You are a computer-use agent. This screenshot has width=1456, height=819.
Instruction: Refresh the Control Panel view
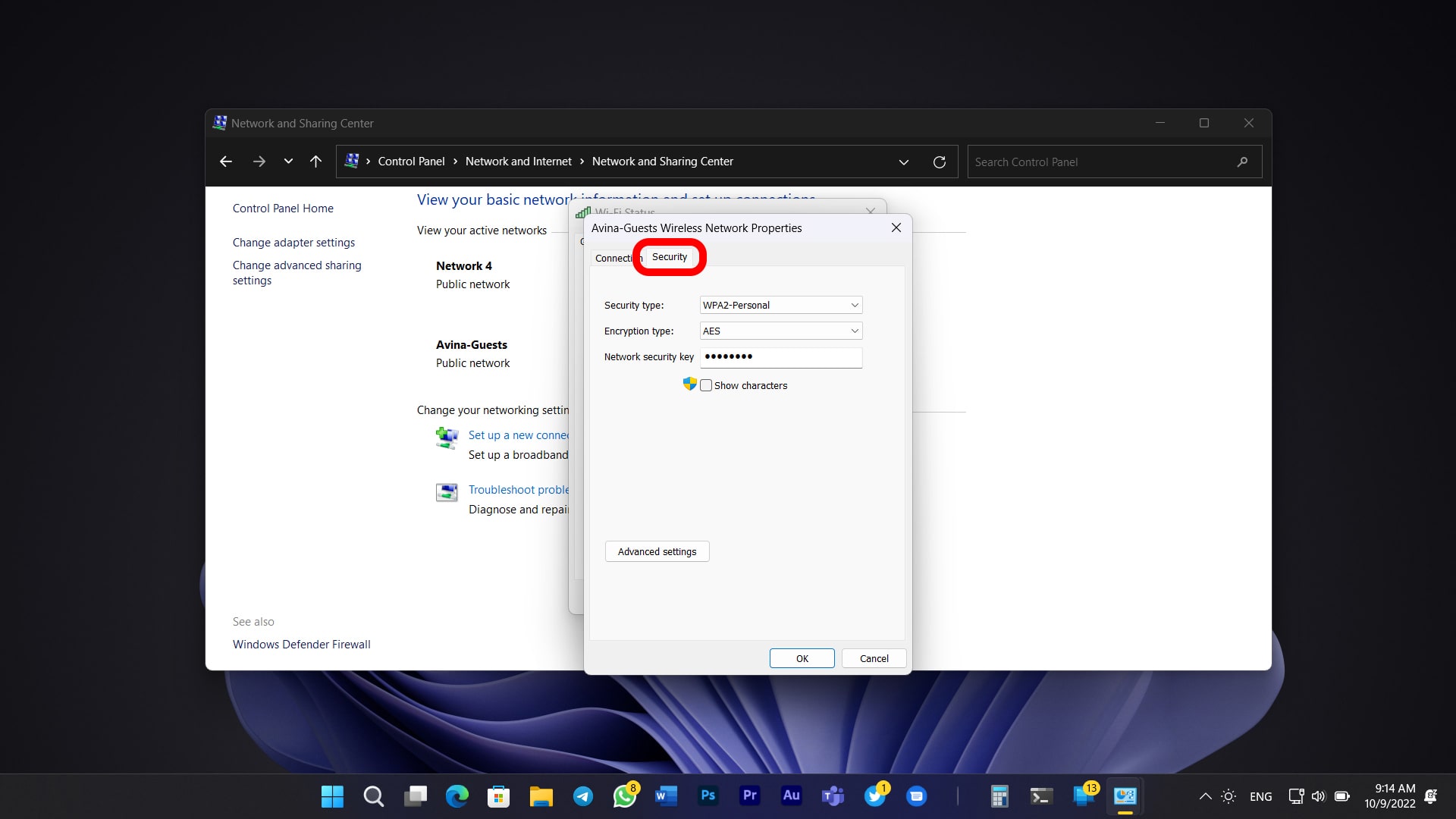939,162
